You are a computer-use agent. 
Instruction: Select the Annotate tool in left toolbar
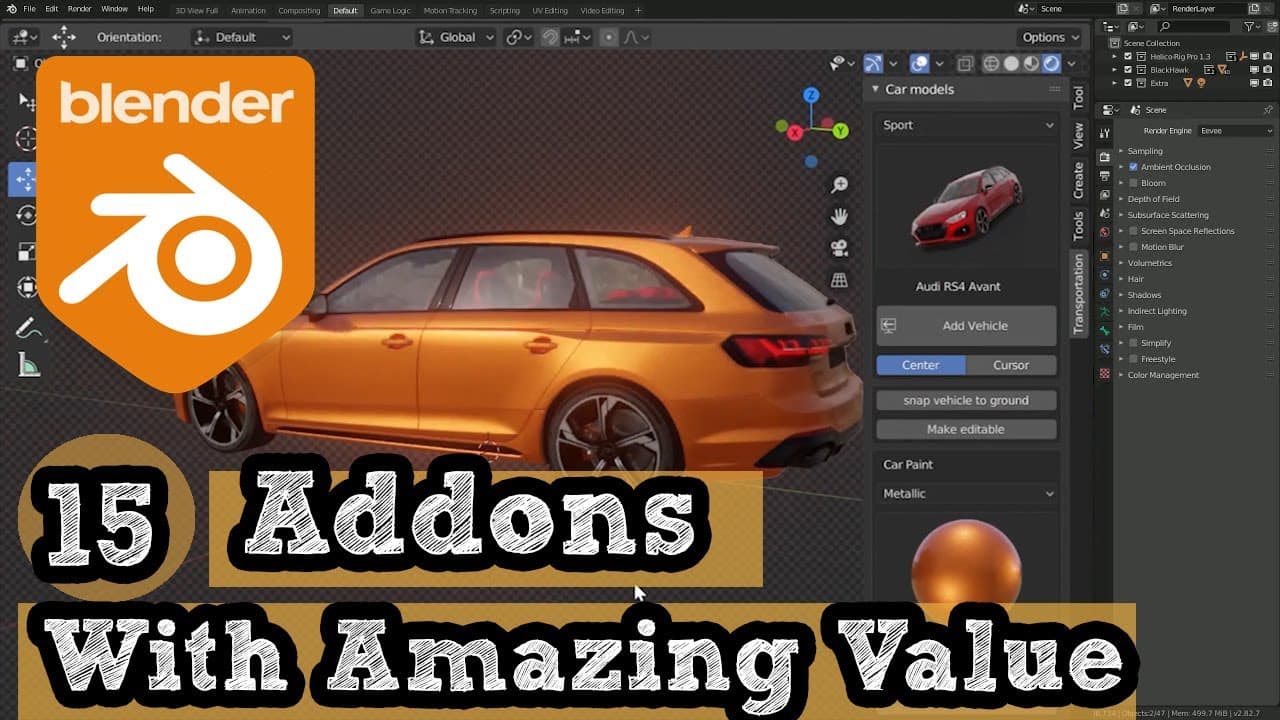[27, 328]
